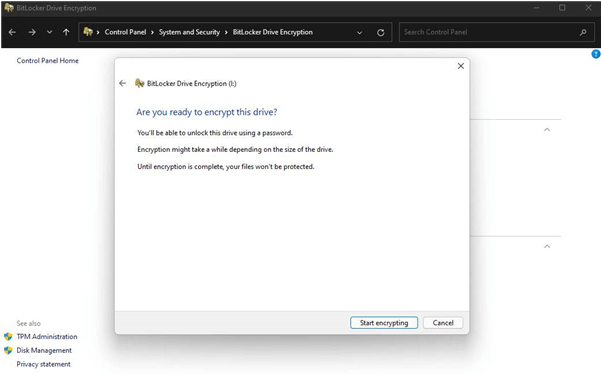Click the title bar BitLocker app icon
The height and width of the screenshot is (374, 602).
click(9, 8)
